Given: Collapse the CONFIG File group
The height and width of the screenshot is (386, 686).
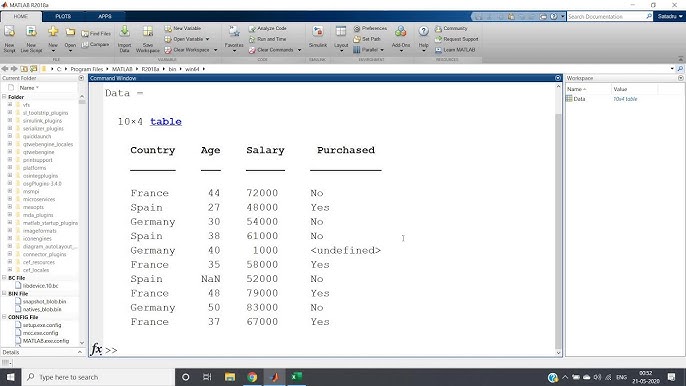Looking at the screenshot, I should [4, 317].
